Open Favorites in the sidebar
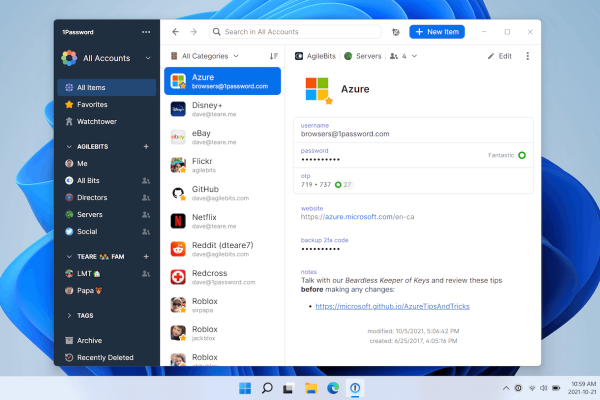600x400 pixels. (92, 104)
